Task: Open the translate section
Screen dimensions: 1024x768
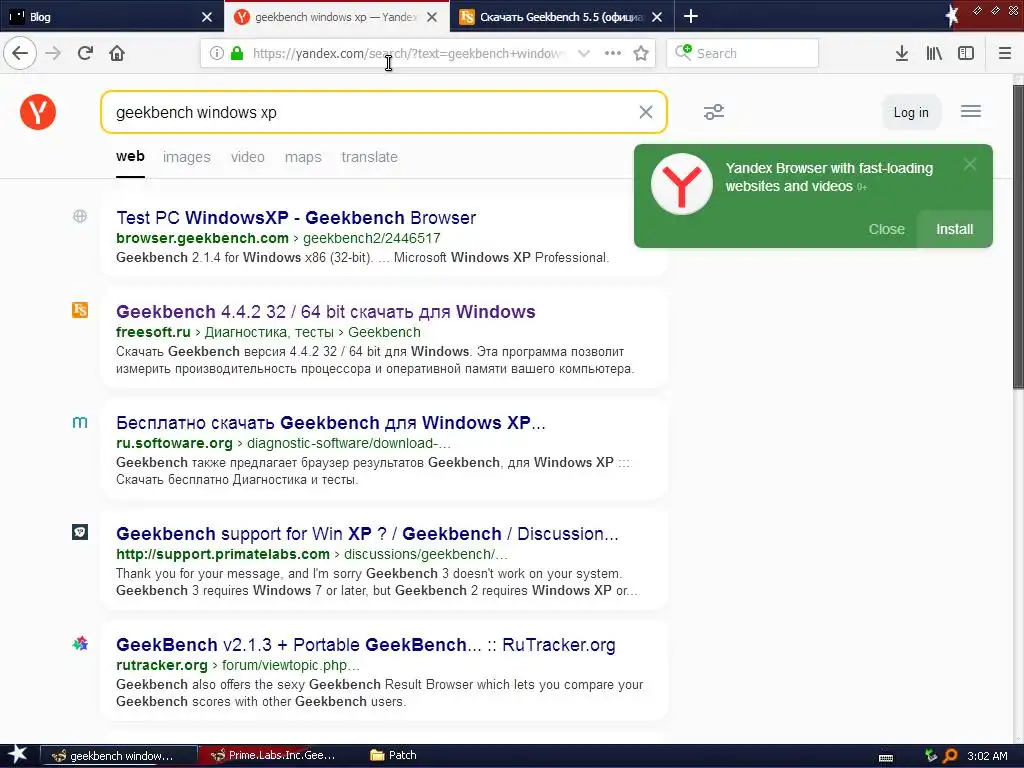Action: coord(370,157)
